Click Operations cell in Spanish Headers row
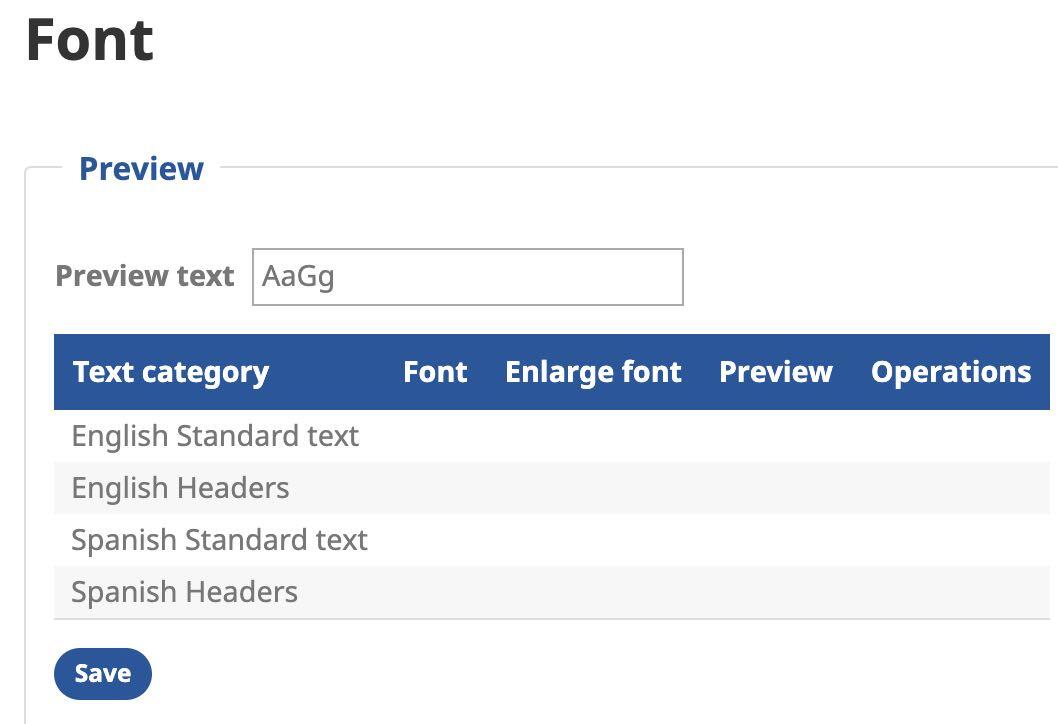 pos(950,592)
